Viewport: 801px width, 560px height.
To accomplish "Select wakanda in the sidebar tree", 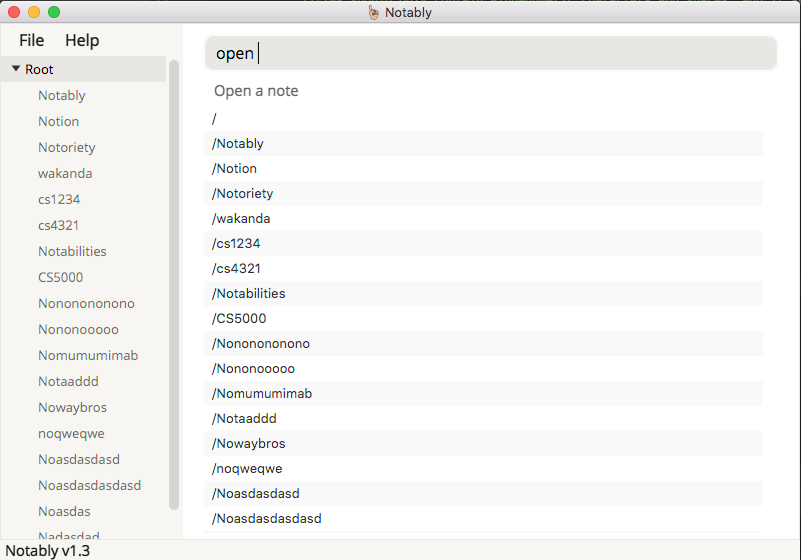I will click(x=65, y=174).
